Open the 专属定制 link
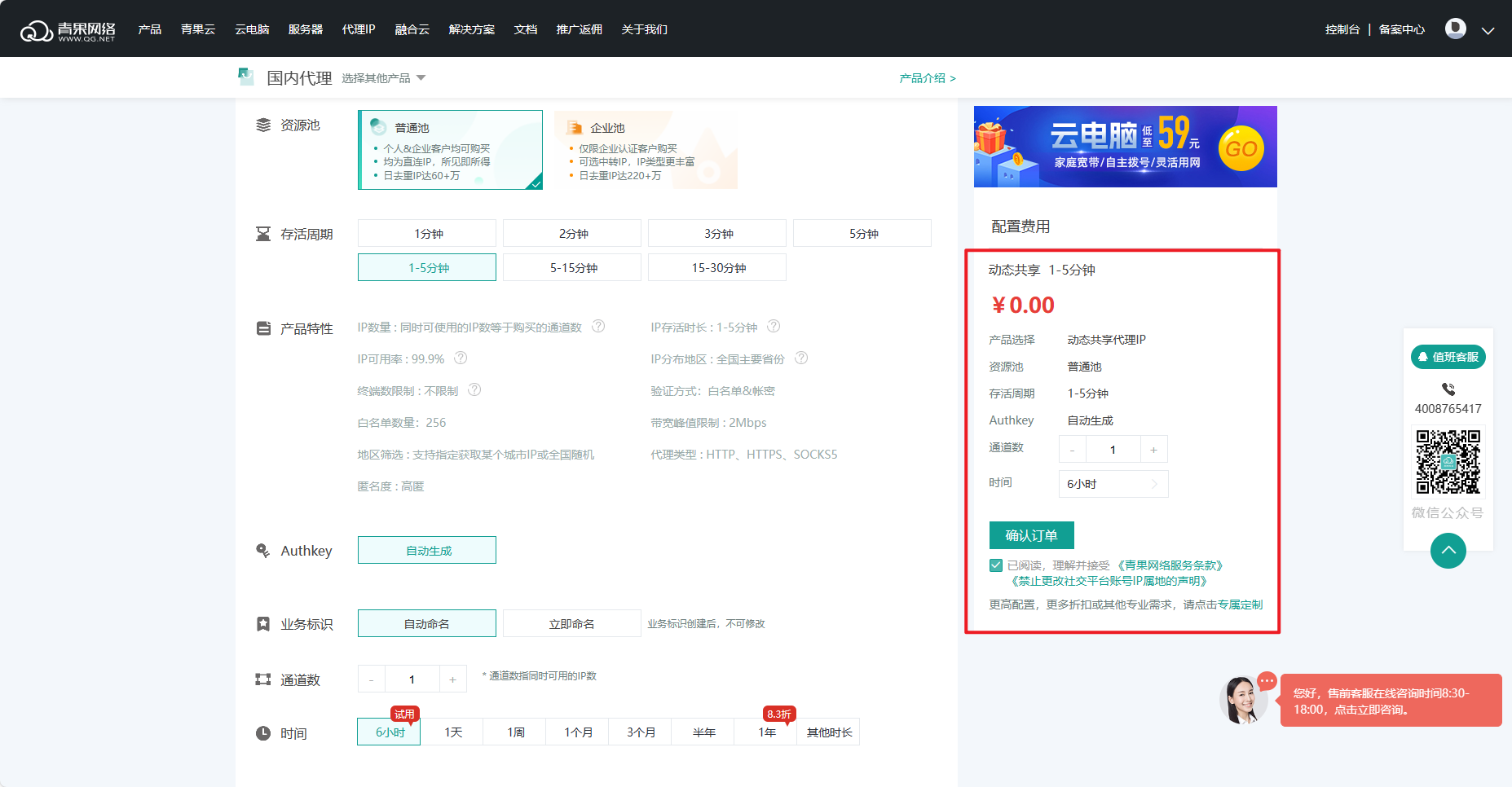This screenshot has height=787, width=1512. pos(1240,605)
